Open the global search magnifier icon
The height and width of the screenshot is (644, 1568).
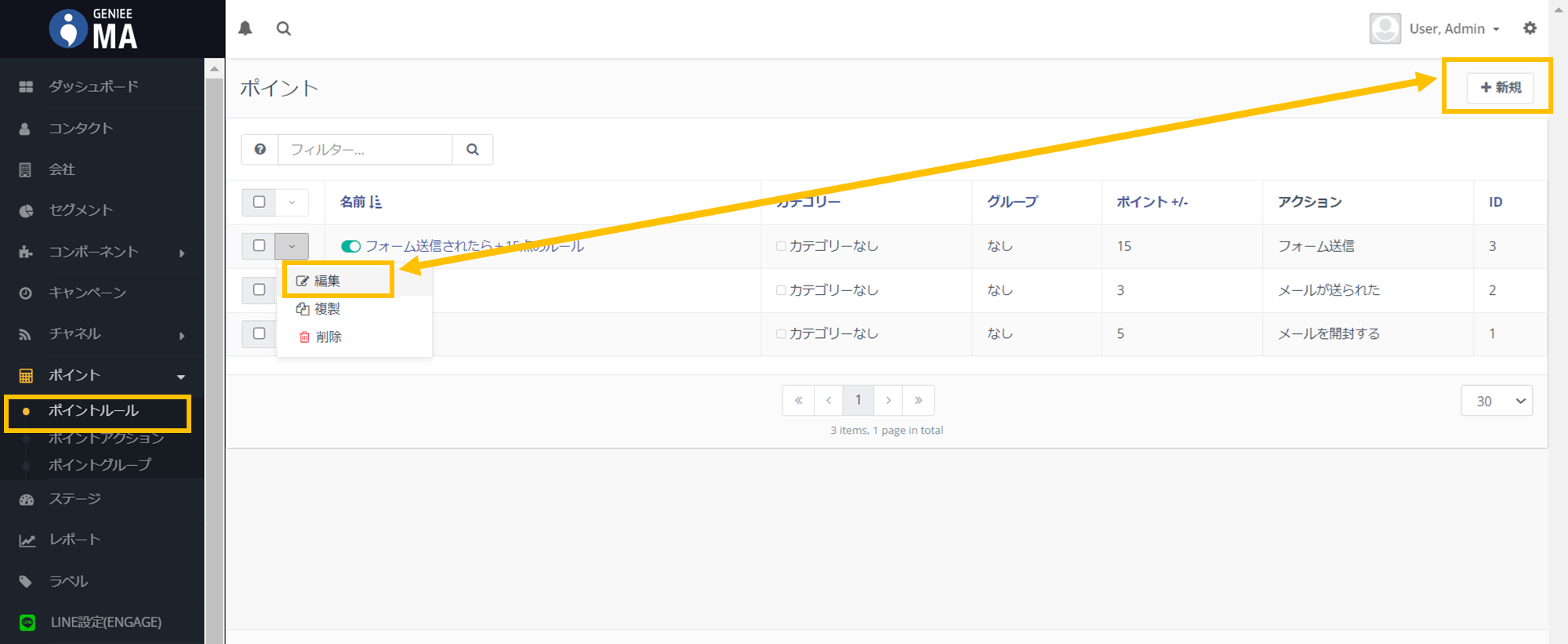[284, 29]
